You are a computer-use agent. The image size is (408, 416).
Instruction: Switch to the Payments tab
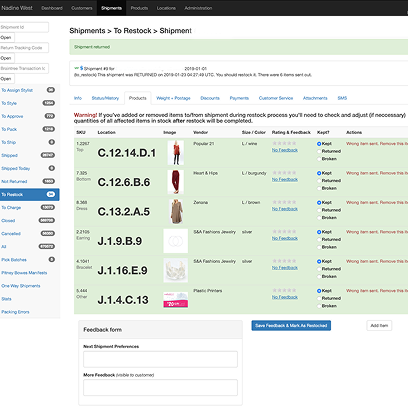coord(239,98)
